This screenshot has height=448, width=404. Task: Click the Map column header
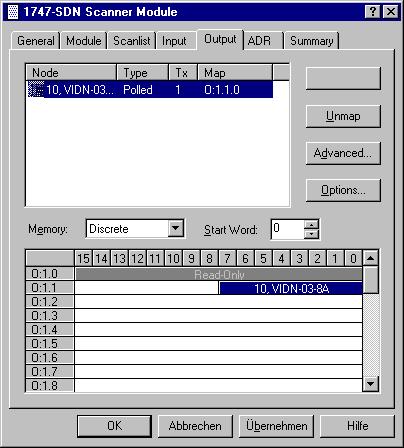[x=235, y=73]
